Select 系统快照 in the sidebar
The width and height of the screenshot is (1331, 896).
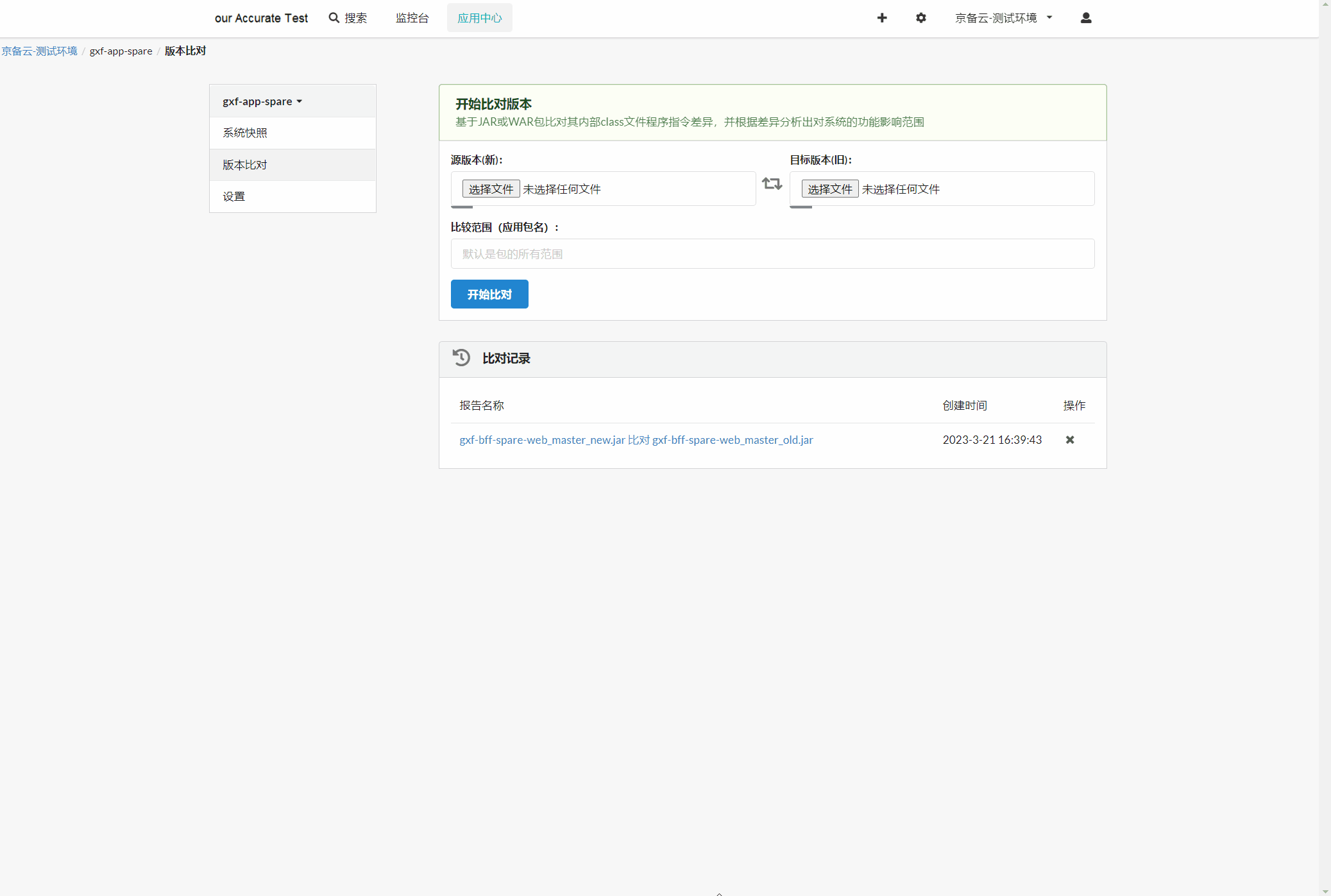click(245, 133)
